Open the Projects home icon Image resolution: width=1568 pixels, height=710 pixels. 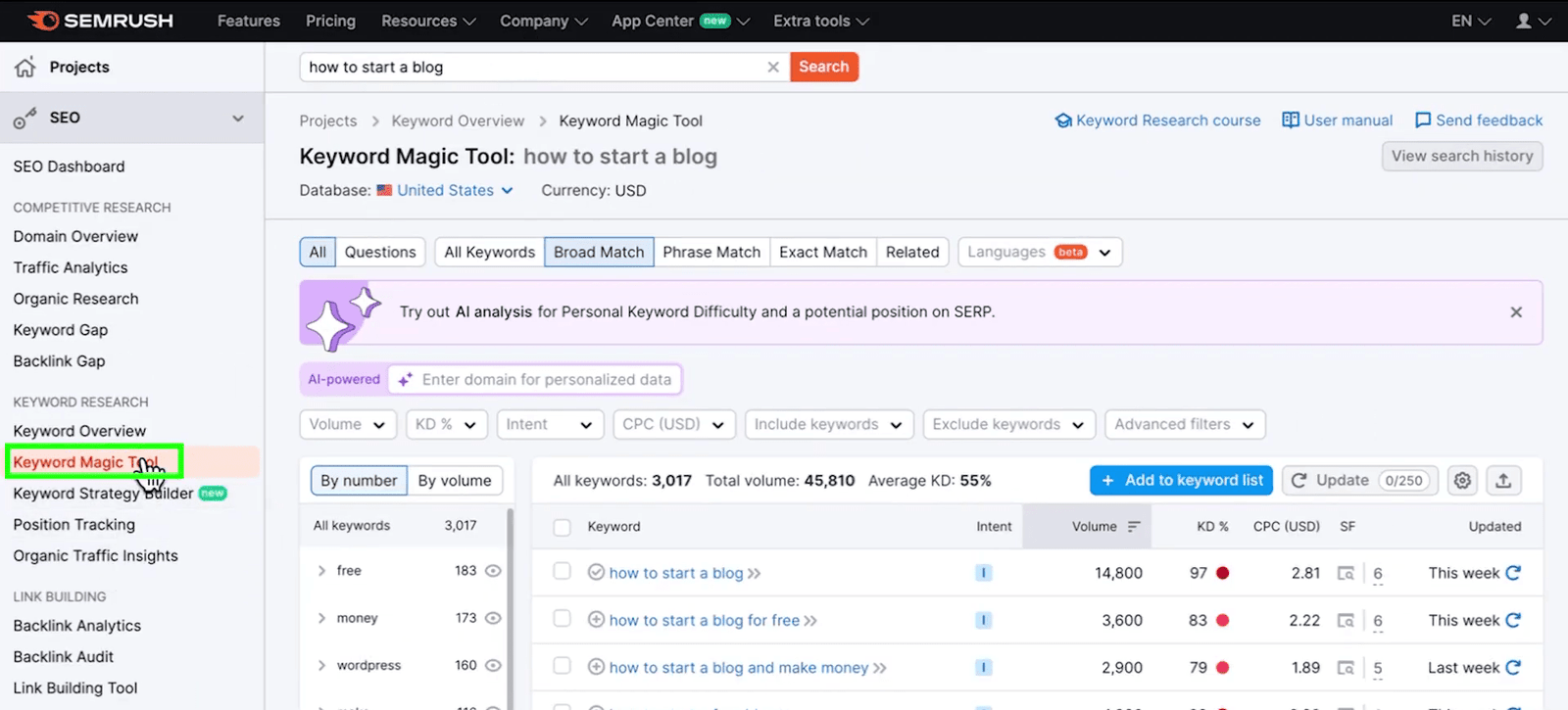[x=25, y=67]
